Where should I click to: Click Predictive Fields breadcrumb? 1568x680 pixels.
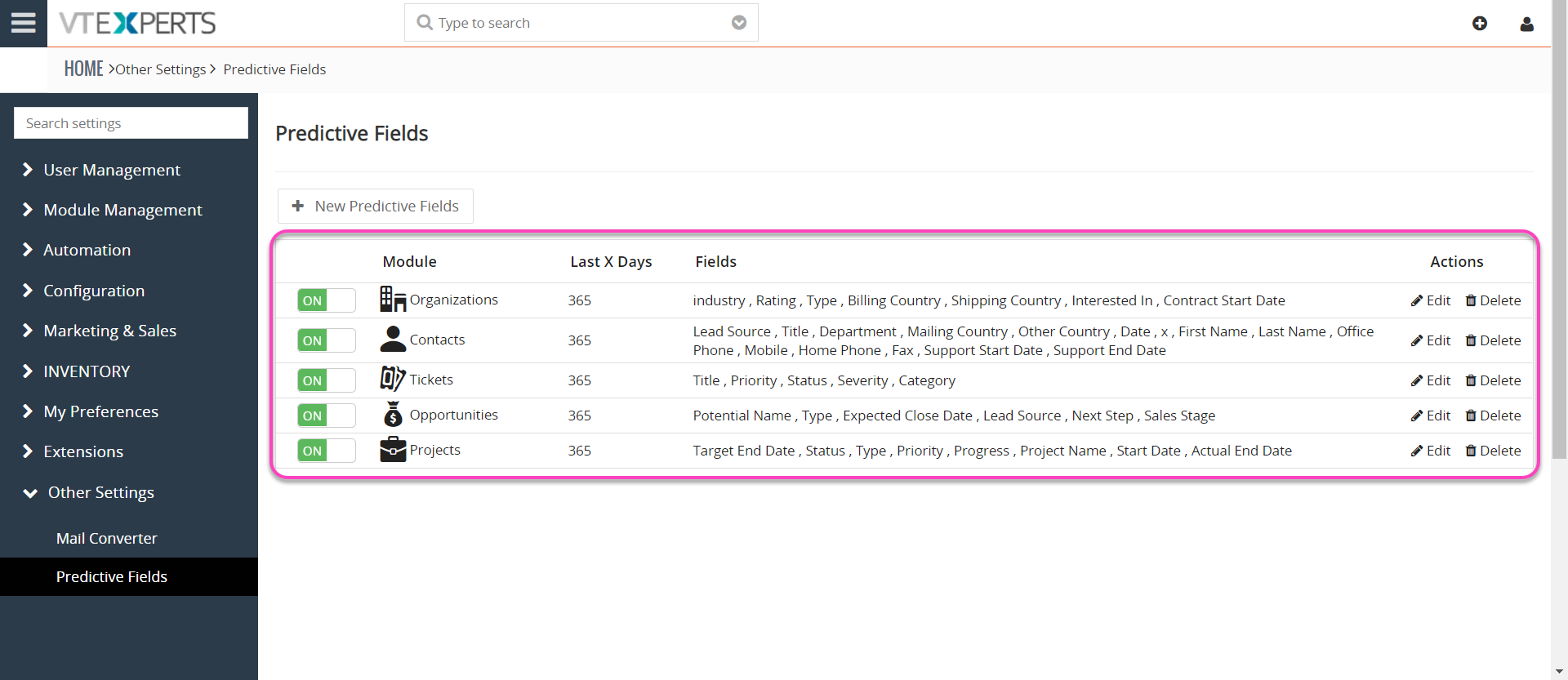(274, 69)
